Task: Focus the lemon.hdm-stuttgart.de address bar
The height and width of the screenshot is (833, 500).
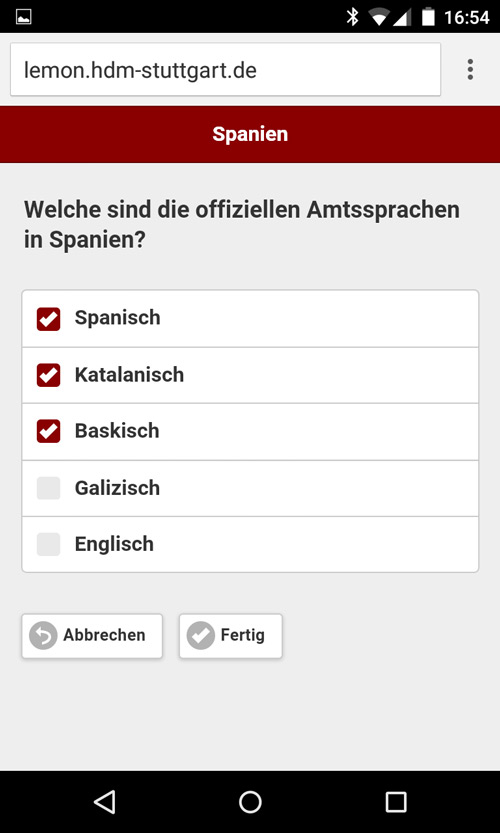Action: 225,70
